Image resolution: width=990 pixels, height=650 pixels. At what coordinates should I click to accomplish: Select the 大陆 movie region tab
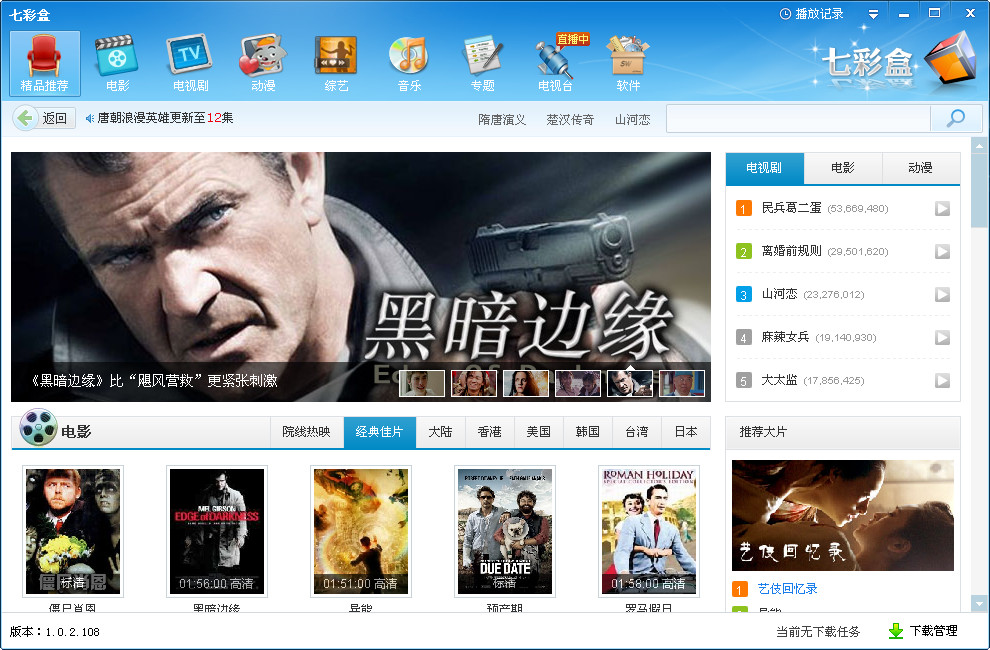(440, 432)
